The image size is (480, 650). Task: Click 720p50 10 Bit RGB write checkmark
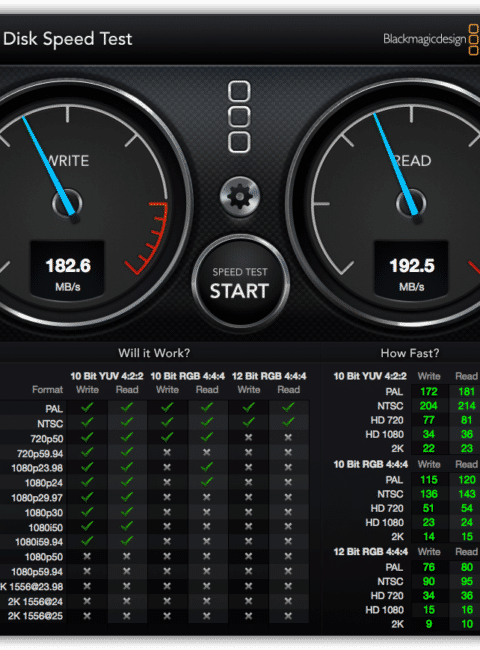[x=167, y=437]
